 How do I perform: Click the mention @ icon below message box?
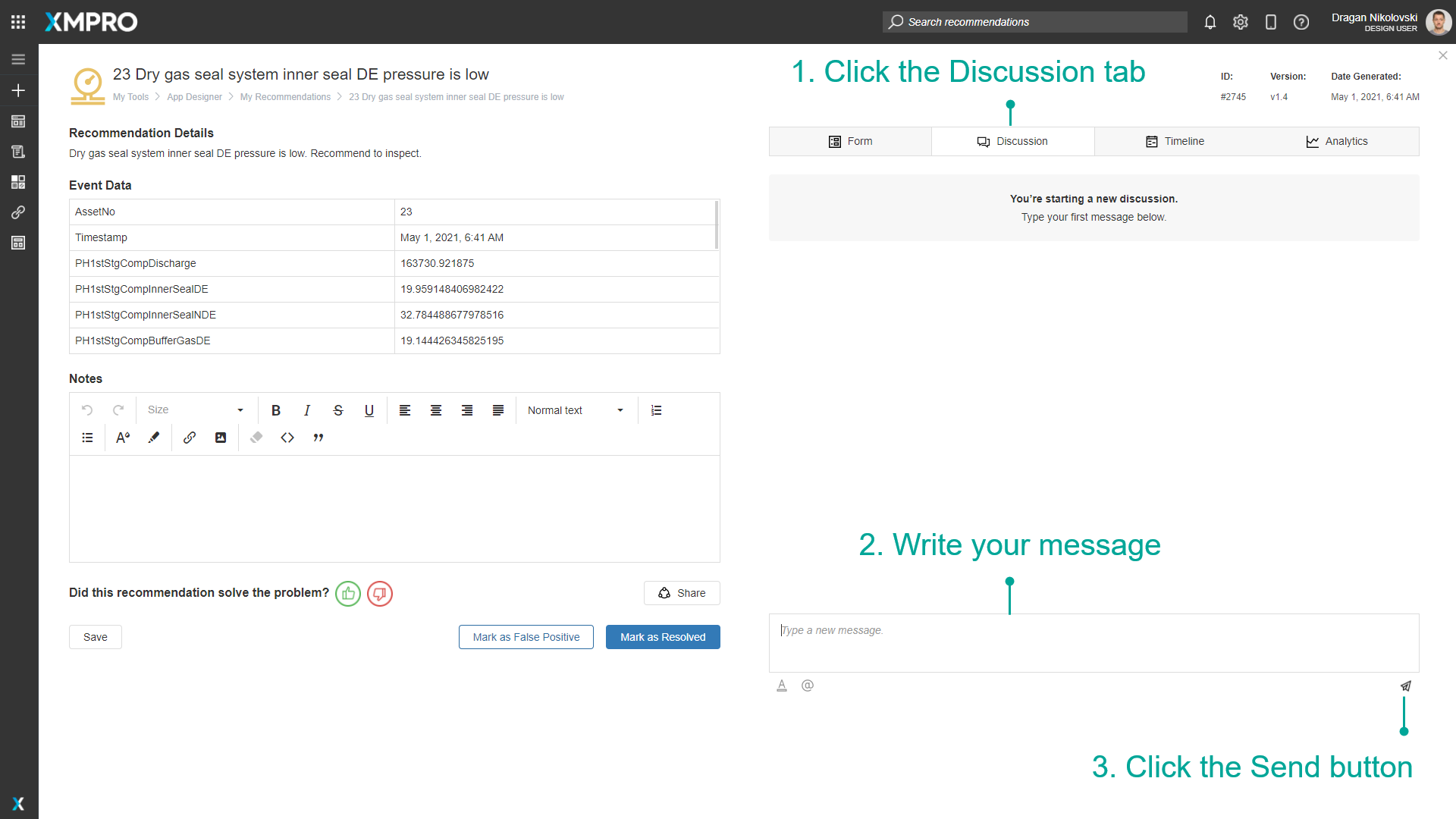click(808, 686)
